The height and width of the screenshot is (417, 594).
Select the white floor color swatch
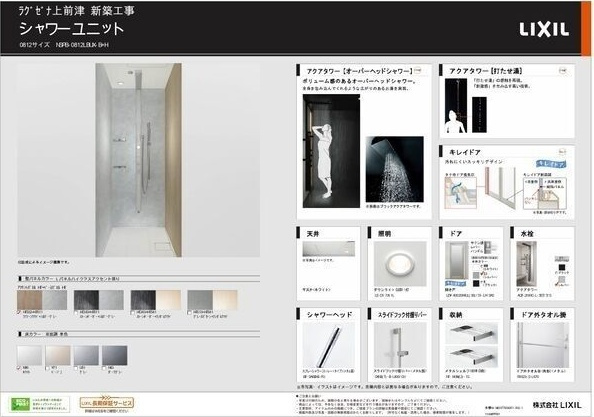click(x=30, y=355)
